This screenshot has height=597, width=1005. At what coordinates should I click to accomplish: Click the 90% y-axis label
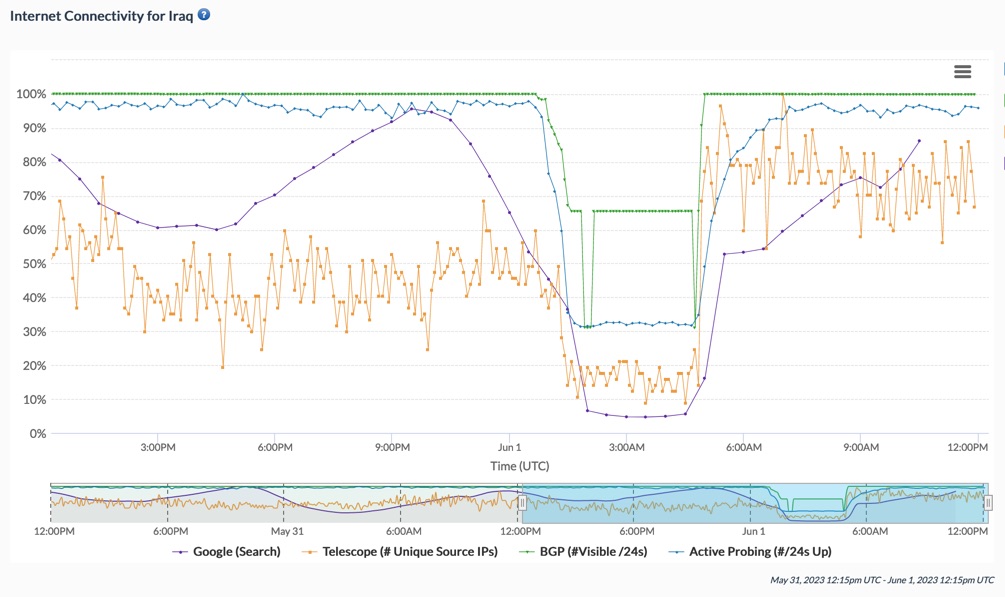tap(33, 128)
